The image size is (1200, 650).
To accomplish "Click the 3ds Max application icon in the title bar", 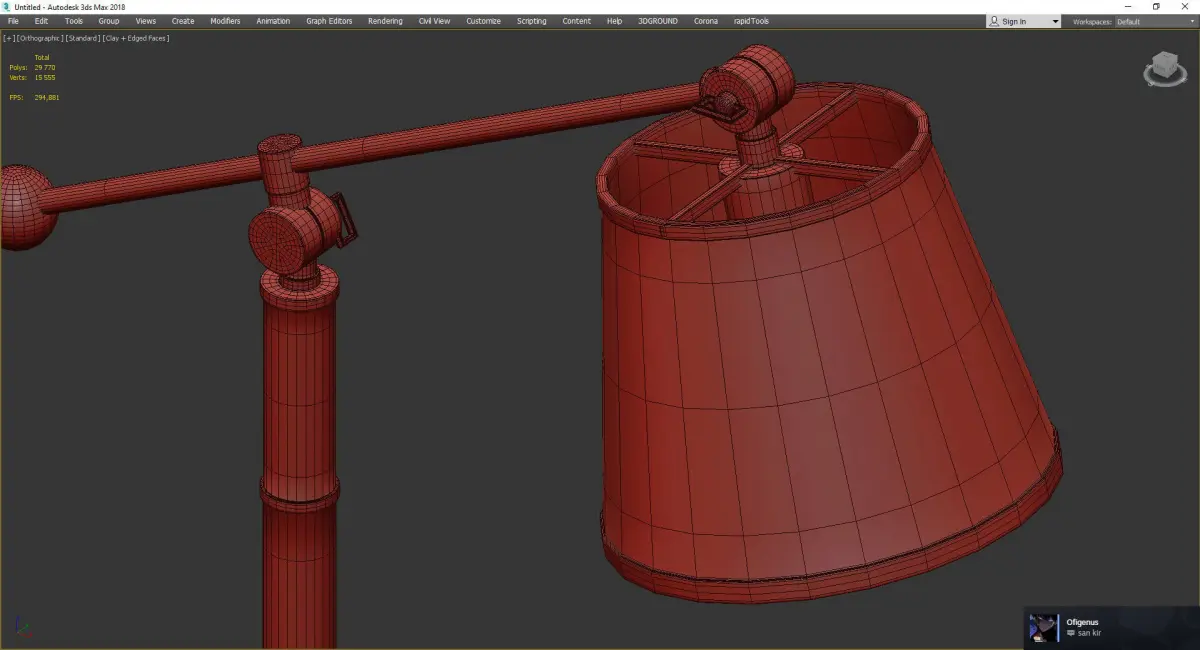I will point(7,6).
